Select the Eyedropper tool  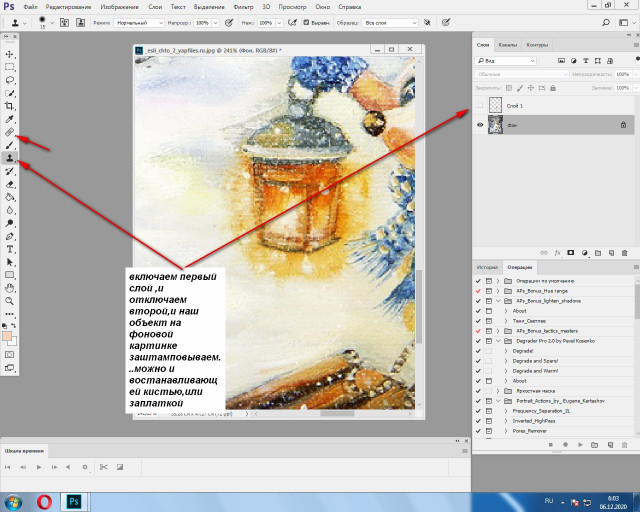pos(10,119)
